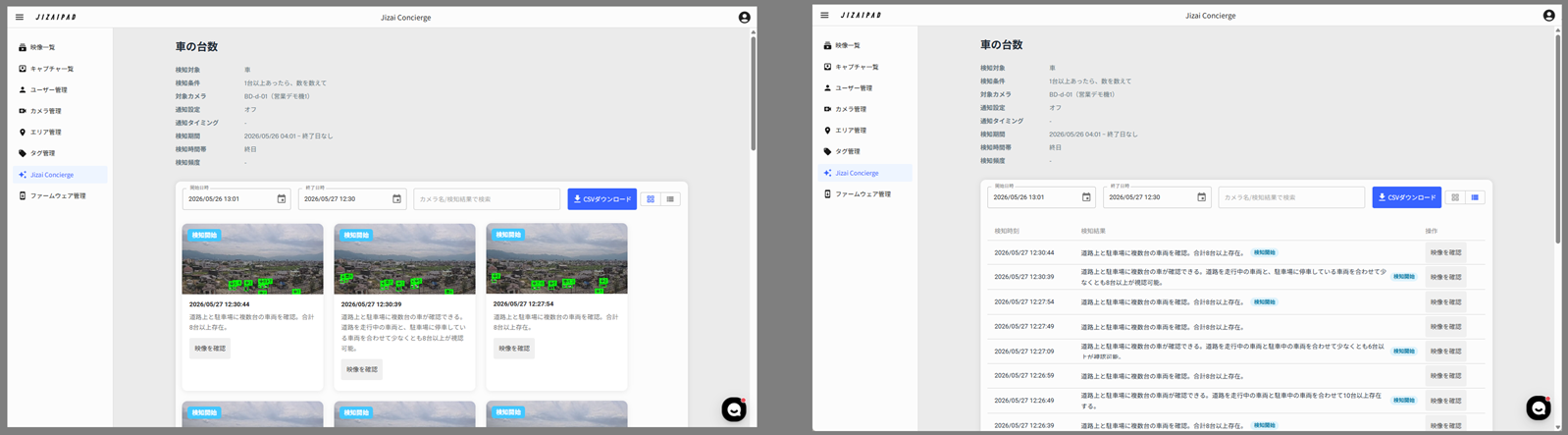
Task: Open user account icon in right window
Action: [1548, 15]
